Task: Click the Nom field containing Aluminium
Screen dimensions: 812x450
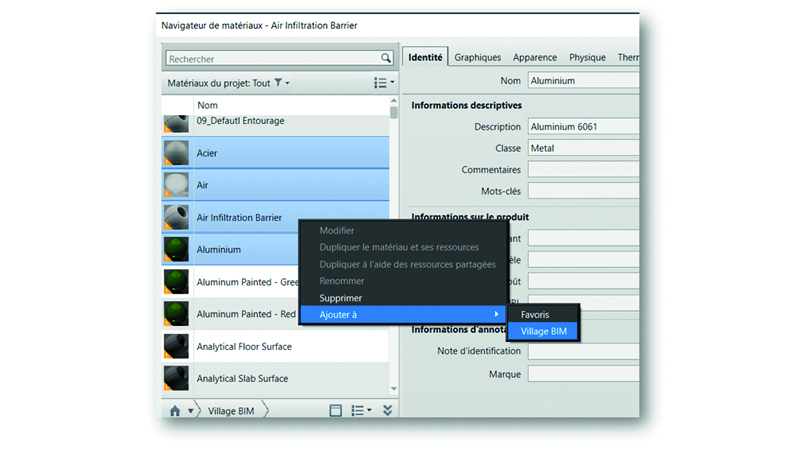Action: (584, 80)
